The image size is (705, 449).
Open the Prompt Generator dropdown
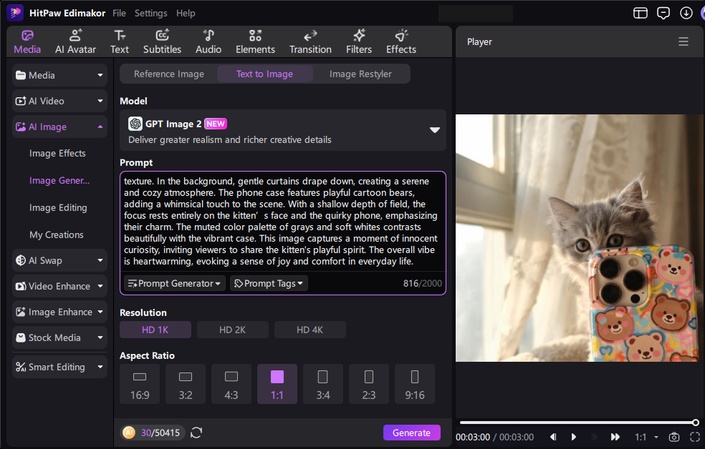tap(174, 283)
